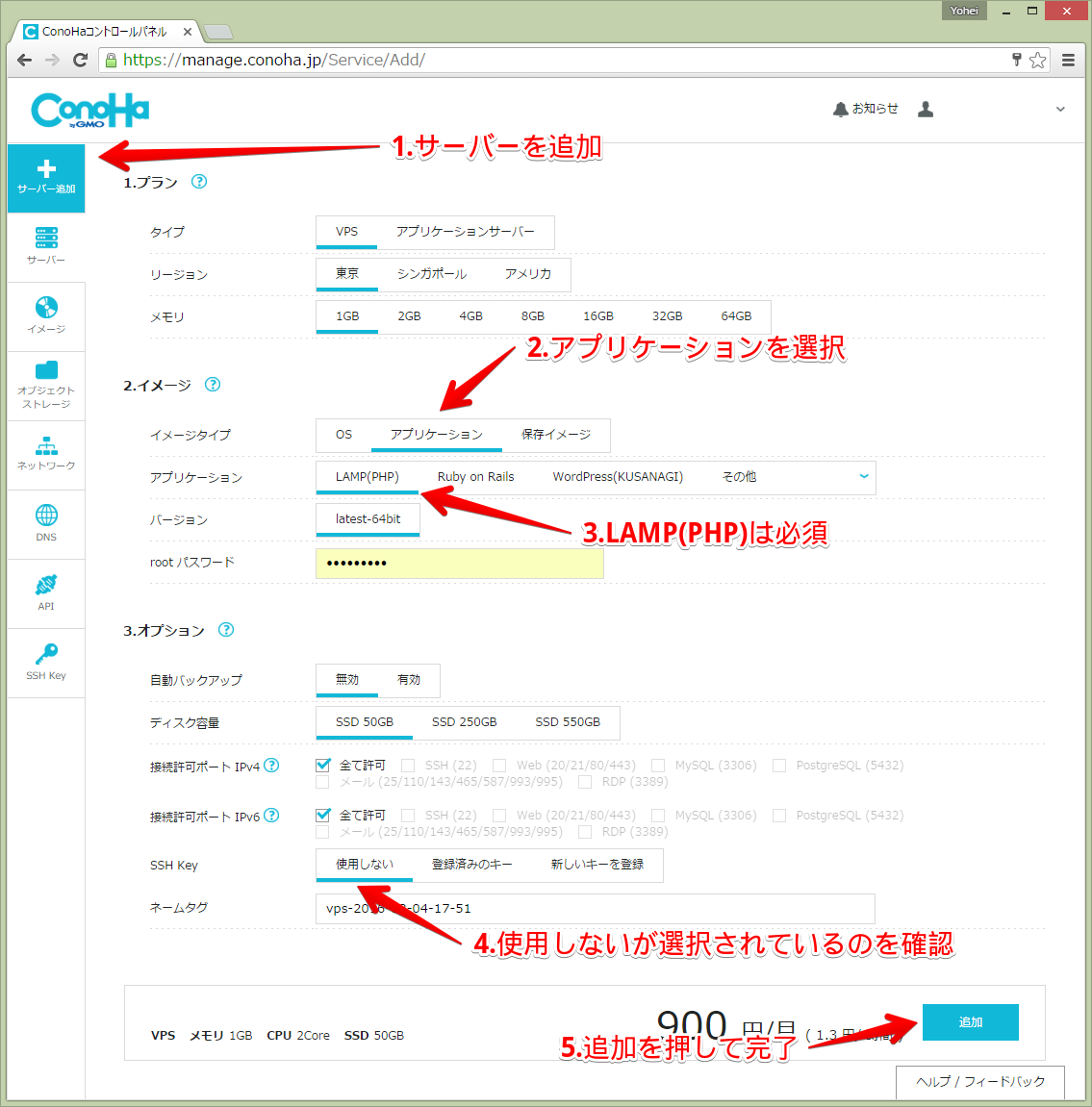
Task: Click the サーバー追加 plus icon in sidebar
Action: (45, 178)
